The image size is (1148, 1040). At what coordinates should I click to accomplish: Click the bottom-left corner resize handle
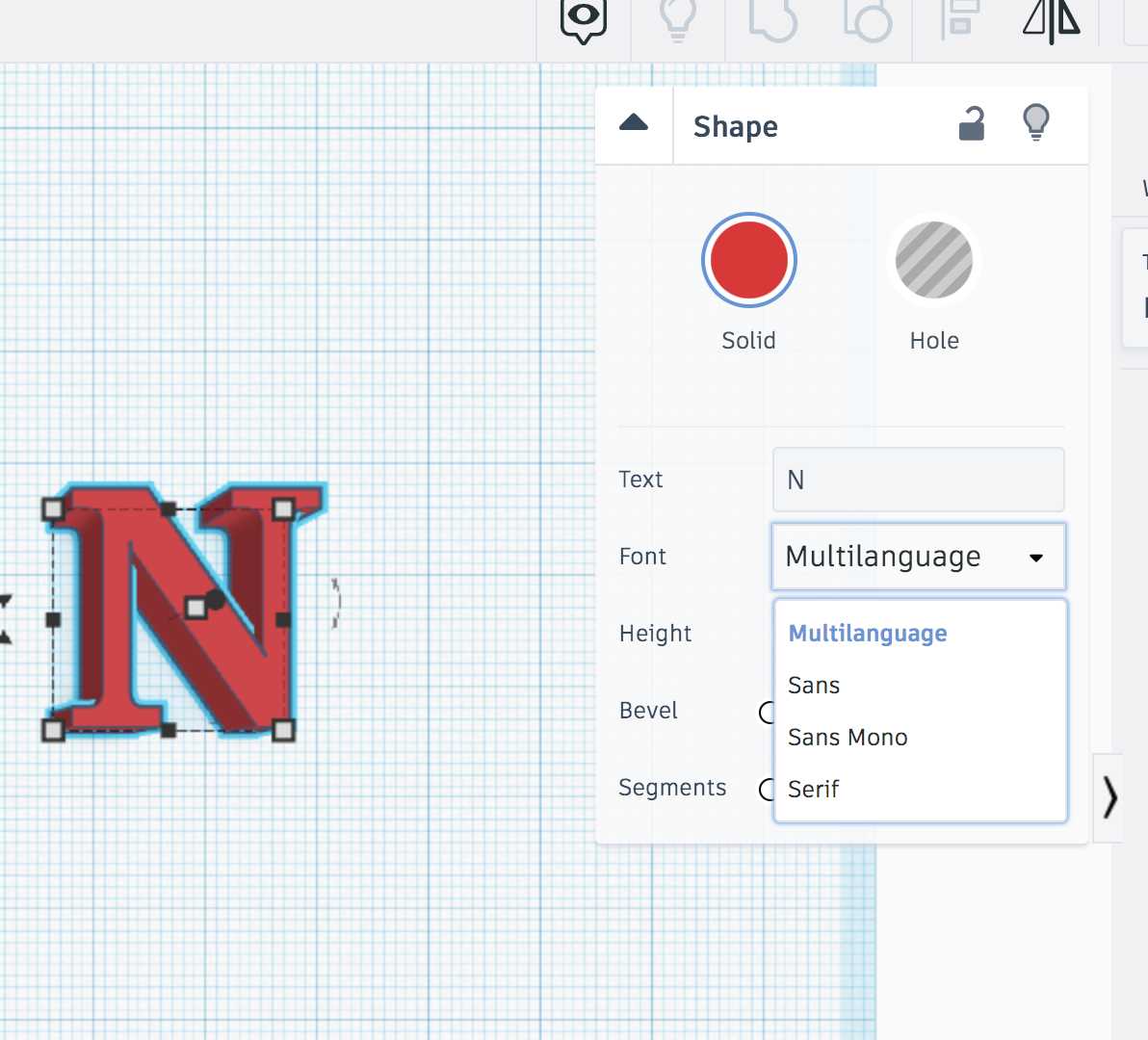point(53,730)
